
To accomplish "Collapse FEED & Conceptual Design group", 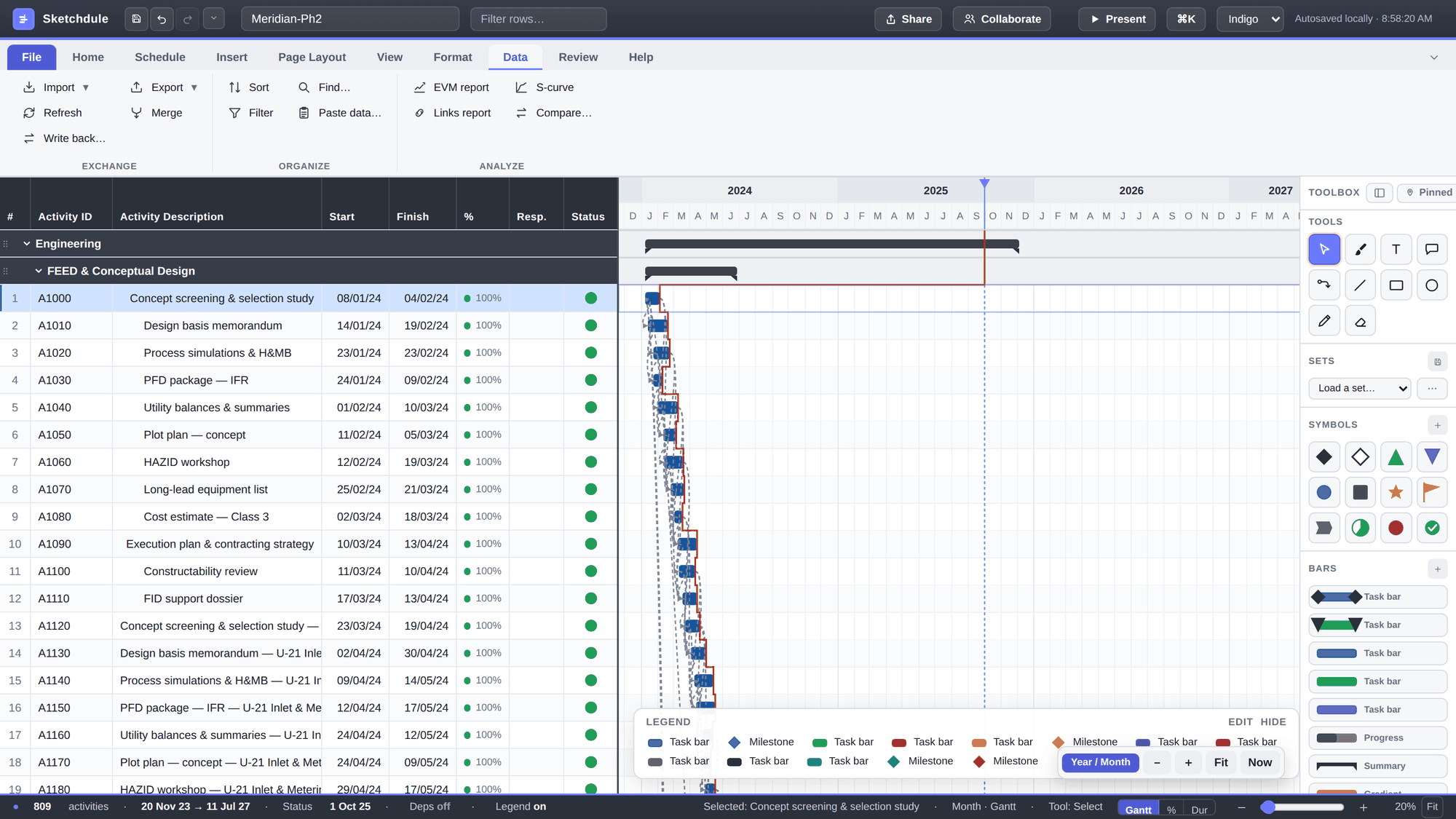I will click(x=39, y=271).
